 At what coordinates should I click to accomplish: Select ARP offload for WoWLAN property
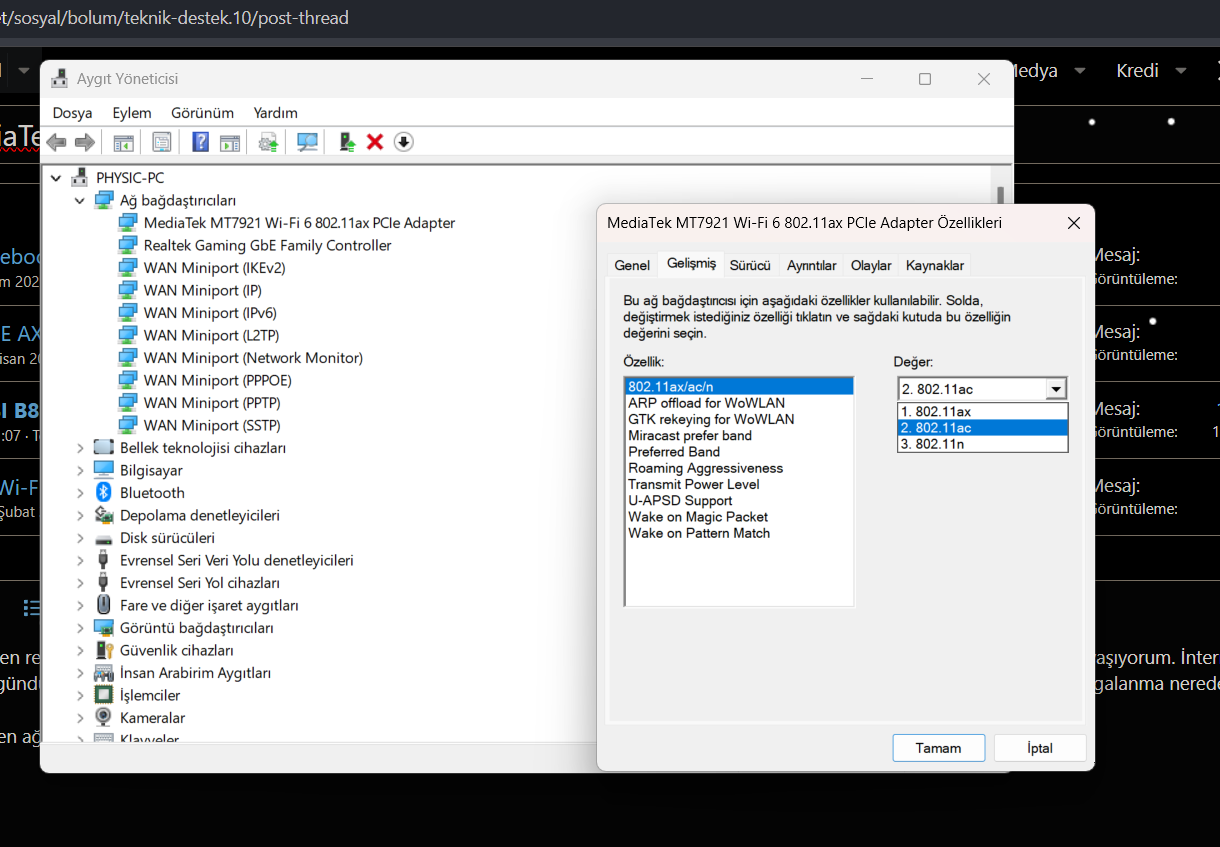[x=707, y=403]
